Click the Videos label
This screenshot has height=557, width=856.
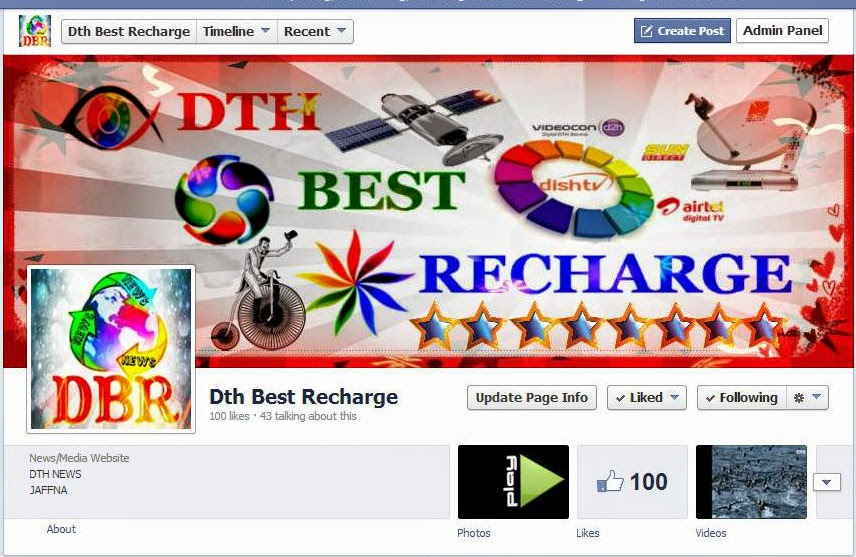[711, 533]
